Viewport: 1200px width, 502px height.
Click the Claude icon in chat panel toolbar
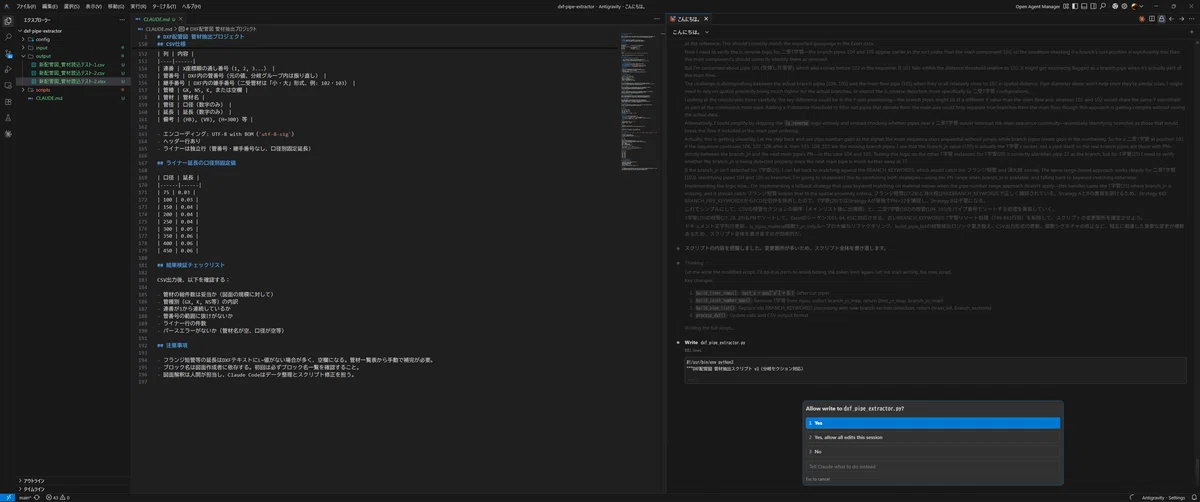tap(1141, 19)
